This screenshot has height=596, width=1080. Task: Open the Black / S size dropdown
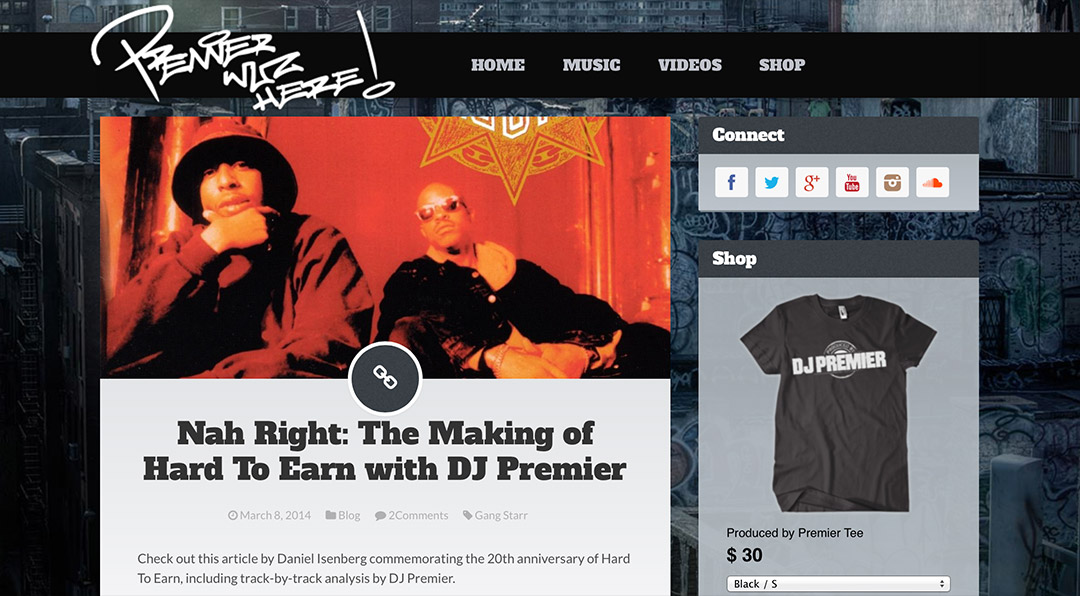click(838, 584)
